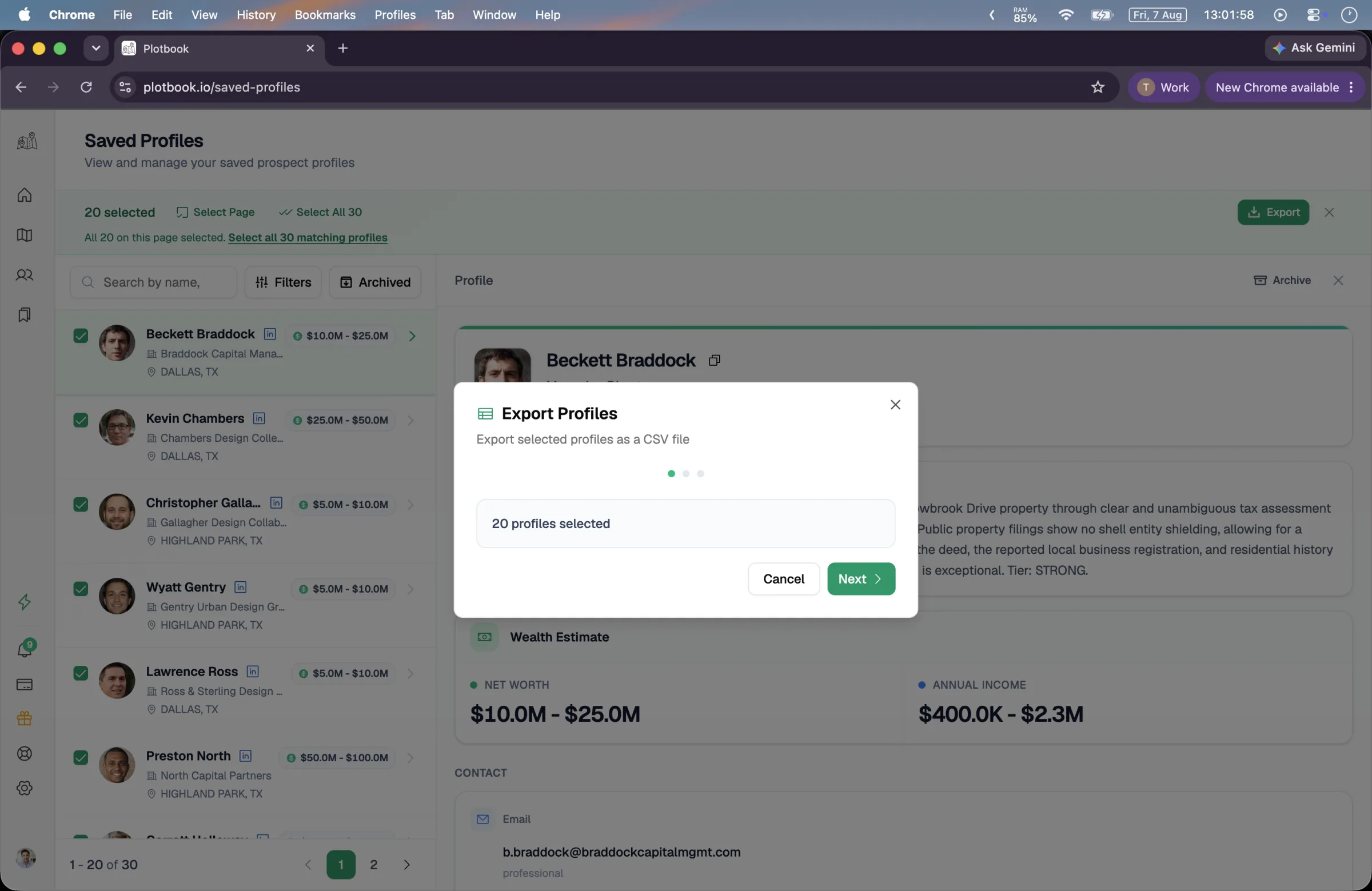1372x891 pixels.
Task: Open the people icon in the sidebar
Action: [x=24, y=275]
